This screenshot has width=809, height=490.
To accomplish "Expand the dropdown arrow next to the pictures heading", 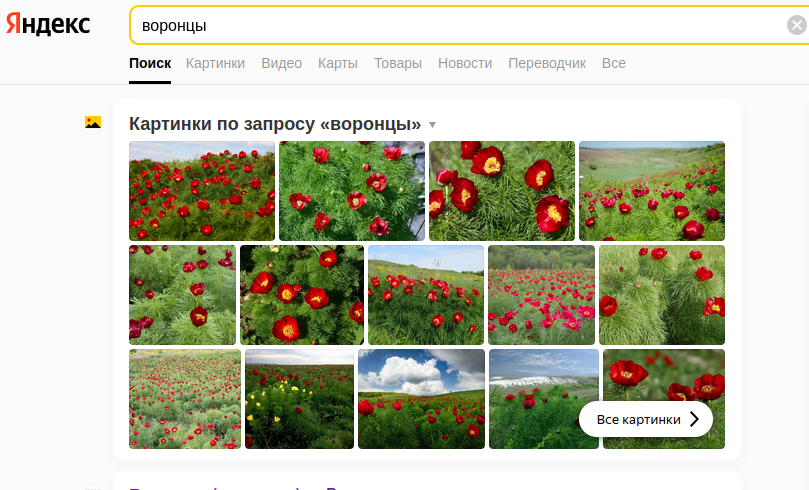I will click(432, 125).
